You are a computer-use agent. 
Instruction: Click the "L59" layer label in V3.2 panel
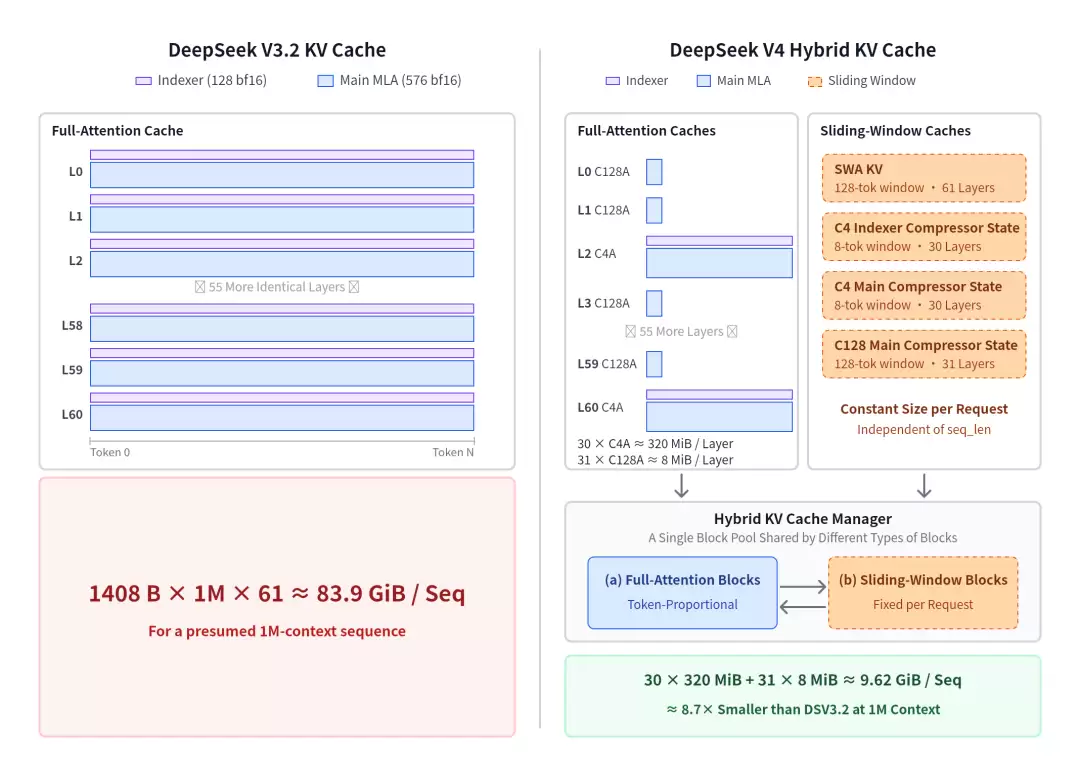(72, 370)
